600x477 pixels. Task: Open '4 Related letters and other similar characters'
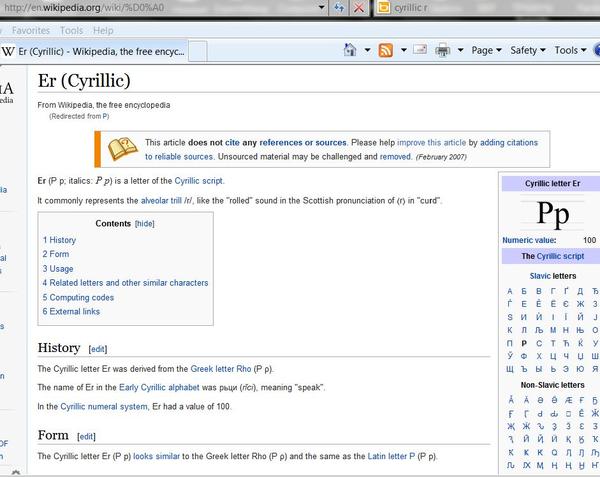coord(125,283)
